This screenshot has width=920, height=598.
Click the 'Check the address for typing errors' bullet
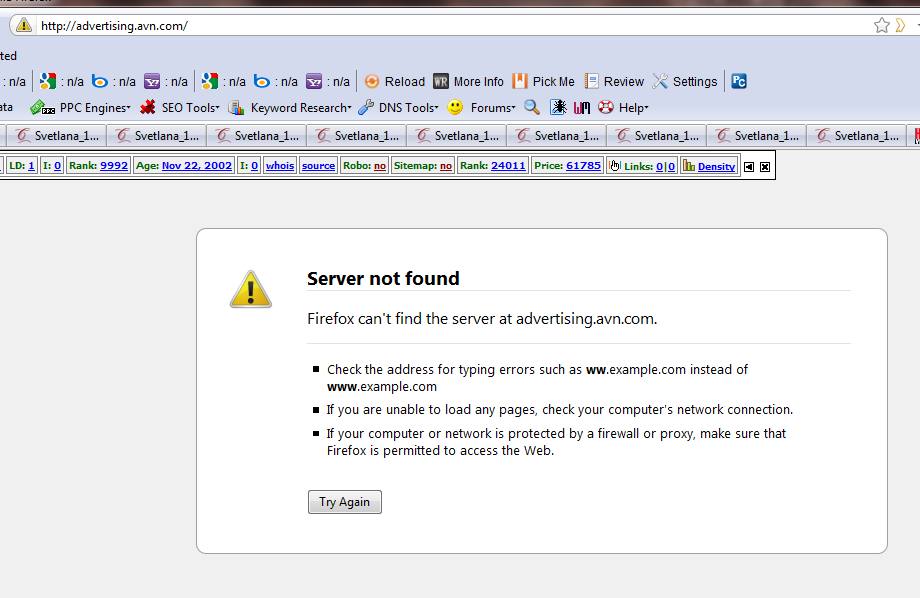tap(537, 377)
